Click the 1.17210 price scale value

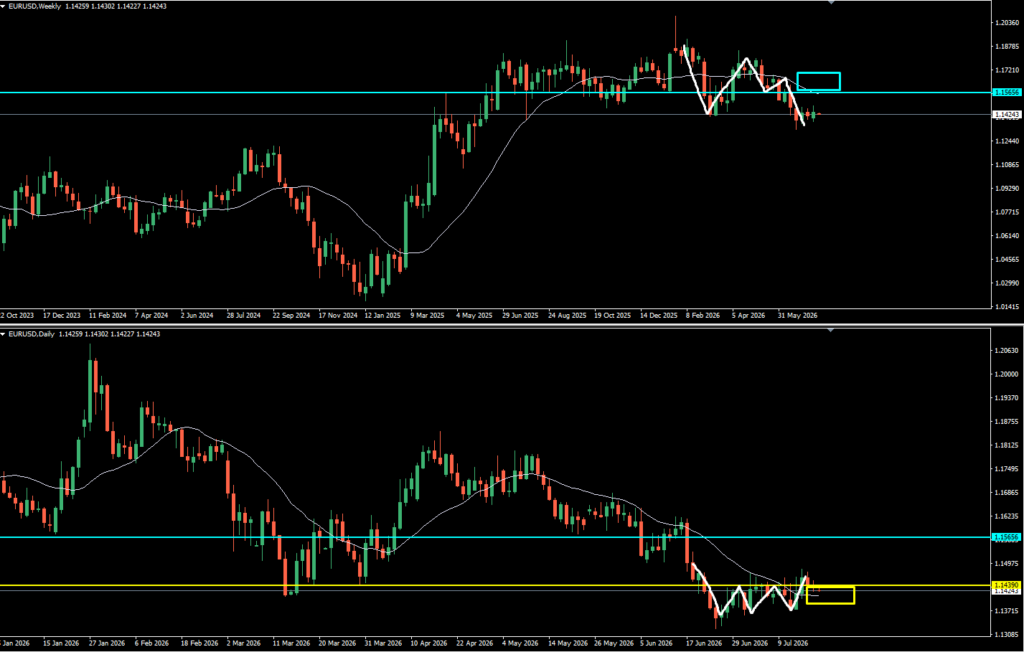click(x=1006, y=70)
